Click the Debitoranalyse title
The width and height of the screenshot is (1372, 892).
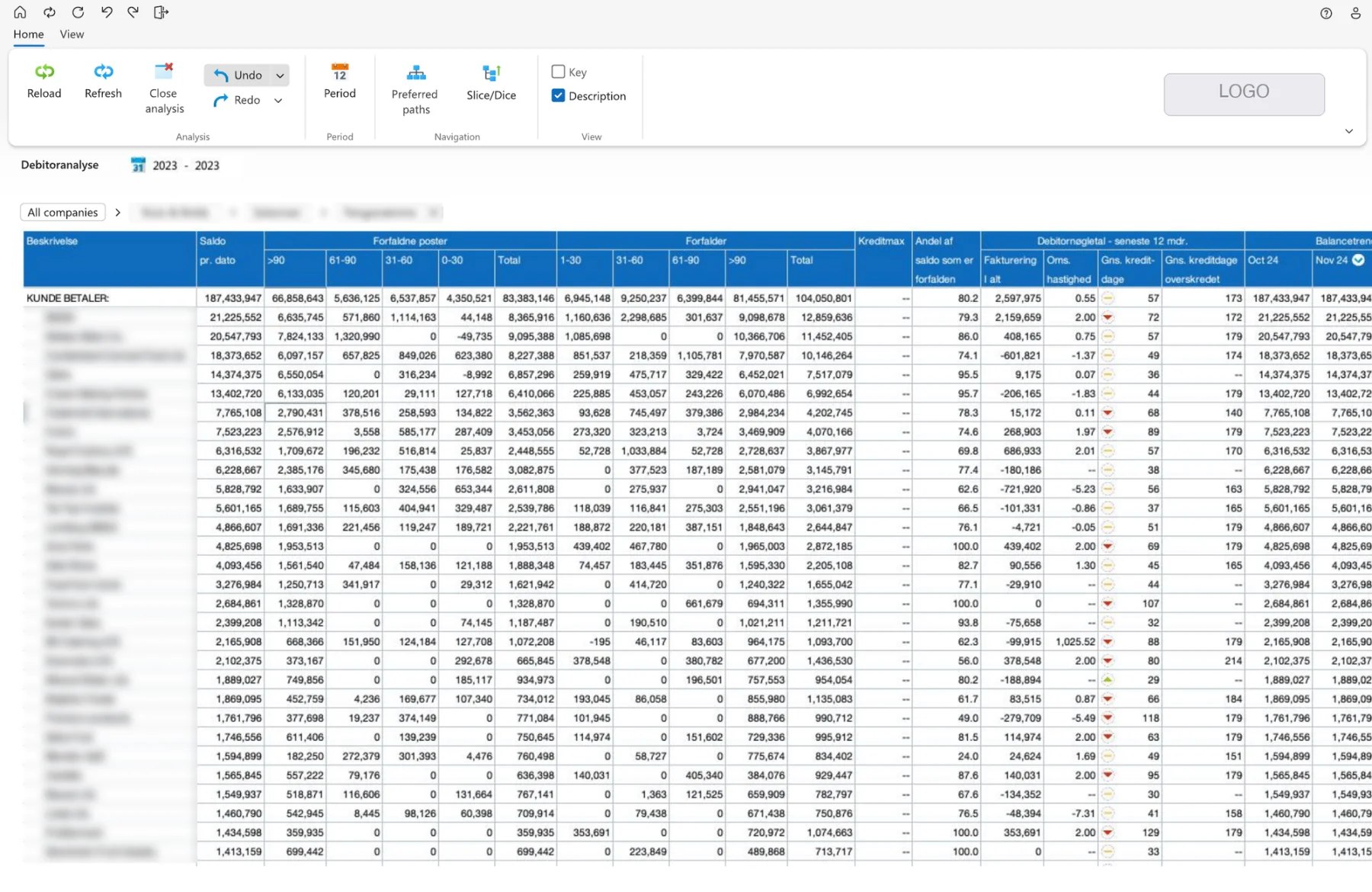[x=59, y=165]
